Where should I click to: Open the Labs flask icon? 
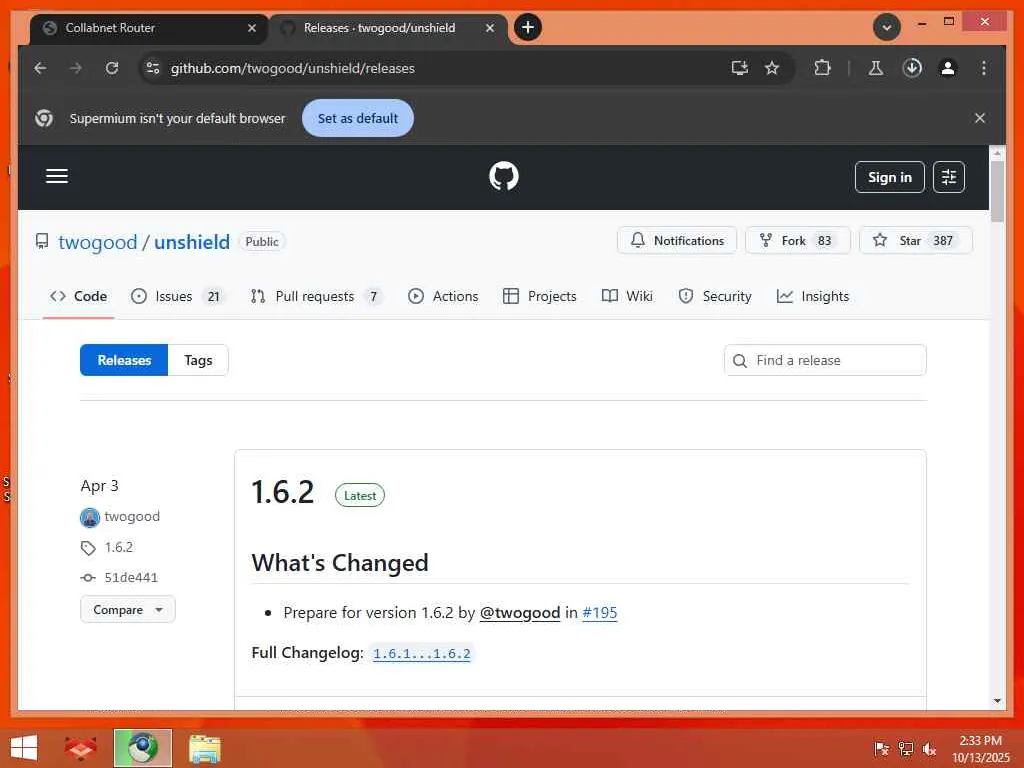pyautogui.click(x=876, y=68)
